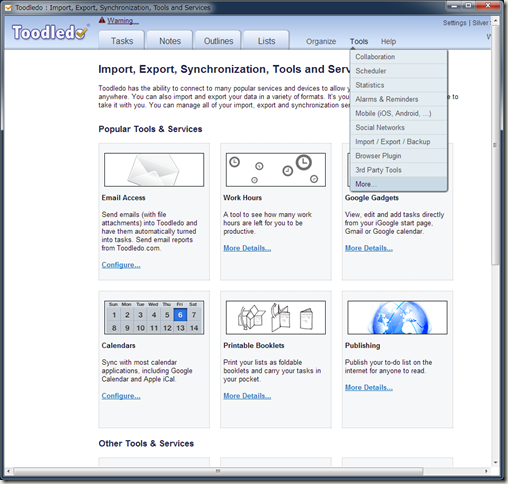Image resolution: width=508 pixels, height=484 pixels.
Task: Select Import / Export / Backup entry
Action: [x=398, y=142]
